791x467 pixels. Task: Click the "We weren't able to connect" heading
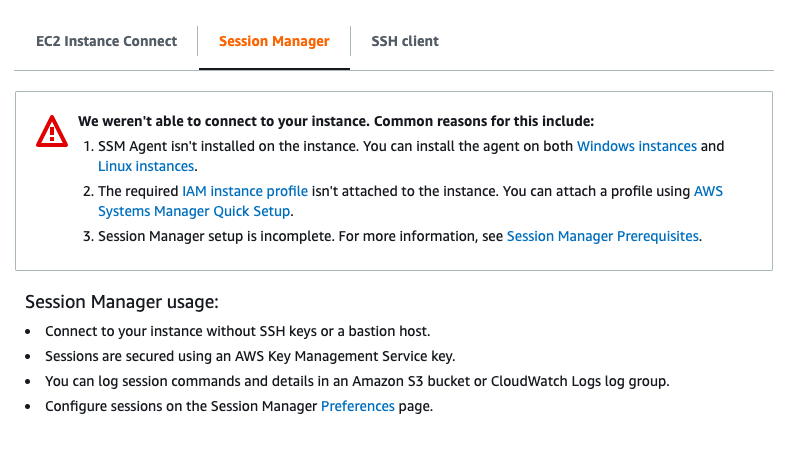pyautogui.click(x=336, y=121)
